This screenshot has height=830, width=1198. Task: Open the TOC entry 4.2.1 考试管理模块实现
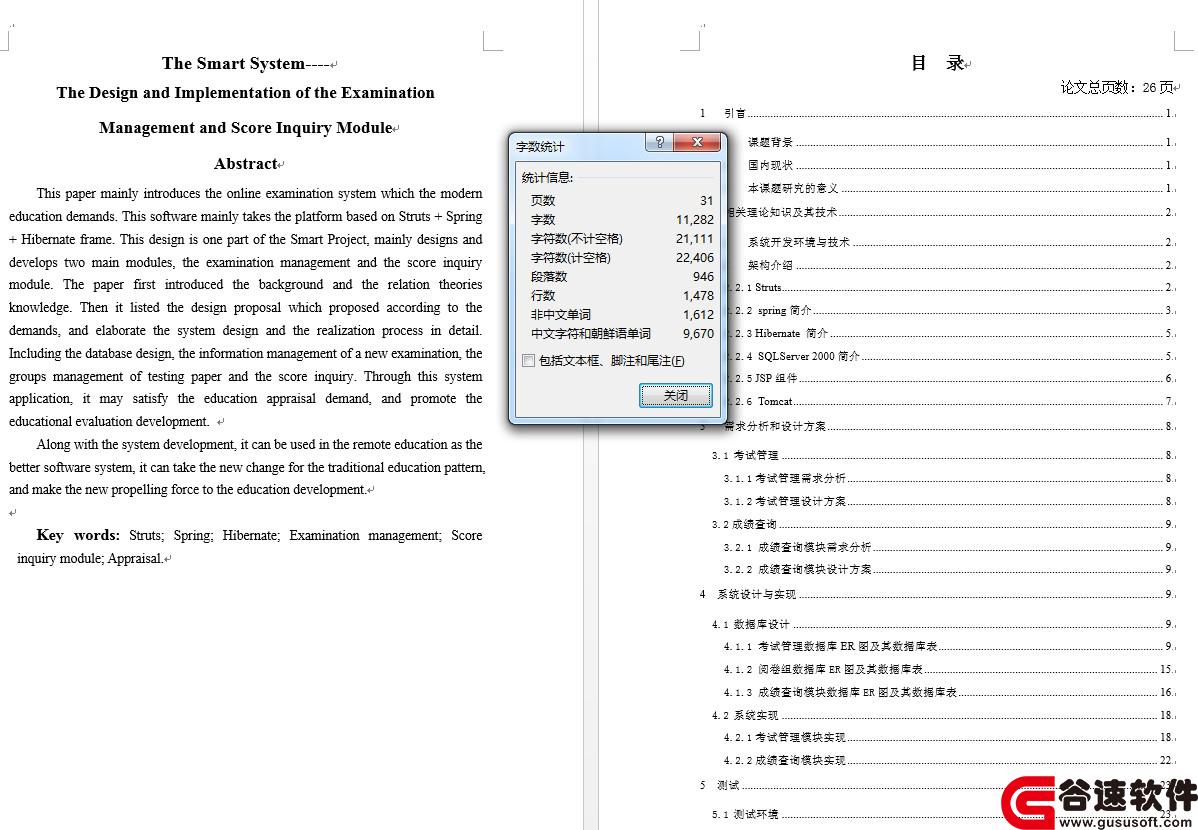pyautogui.click(x=950, y=738)
